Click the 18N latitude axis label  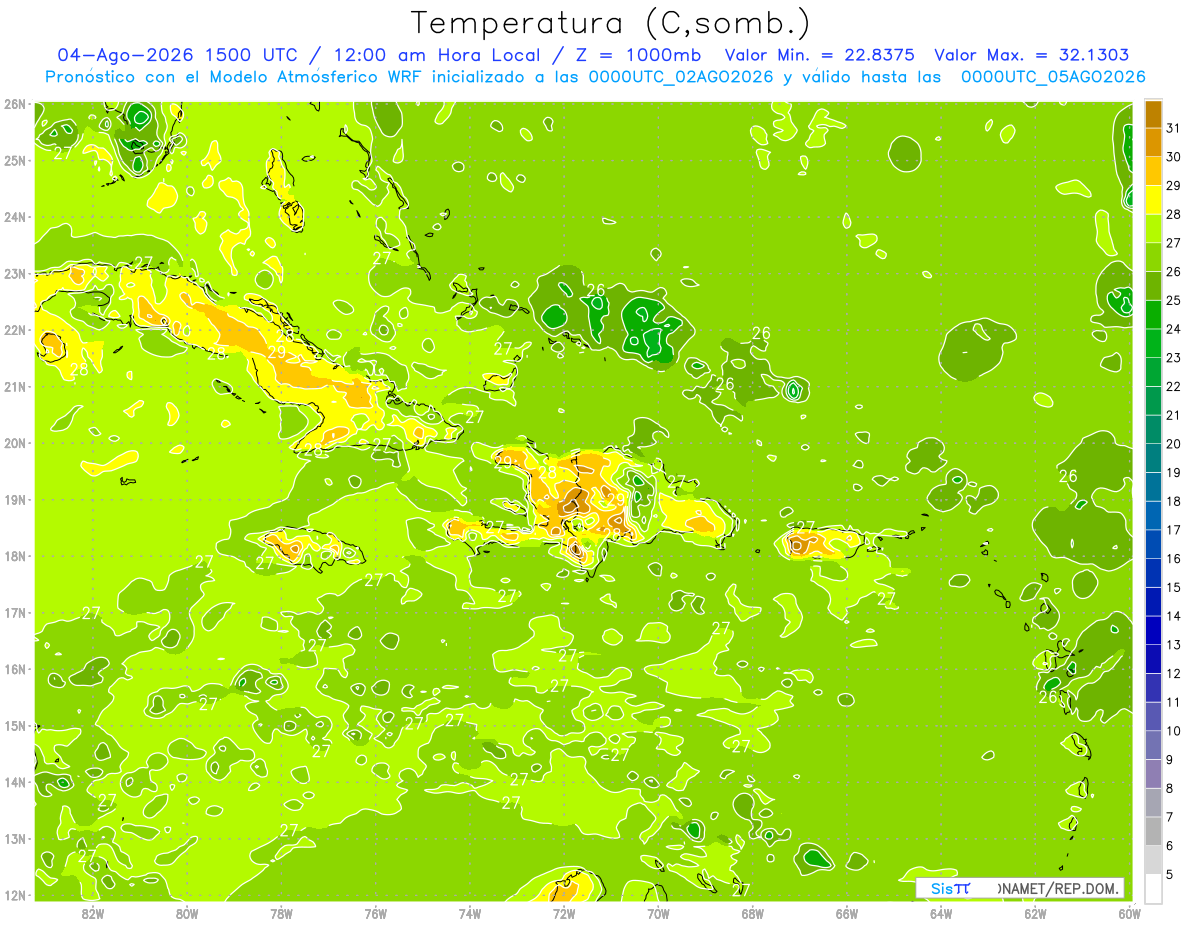[15, 556]
